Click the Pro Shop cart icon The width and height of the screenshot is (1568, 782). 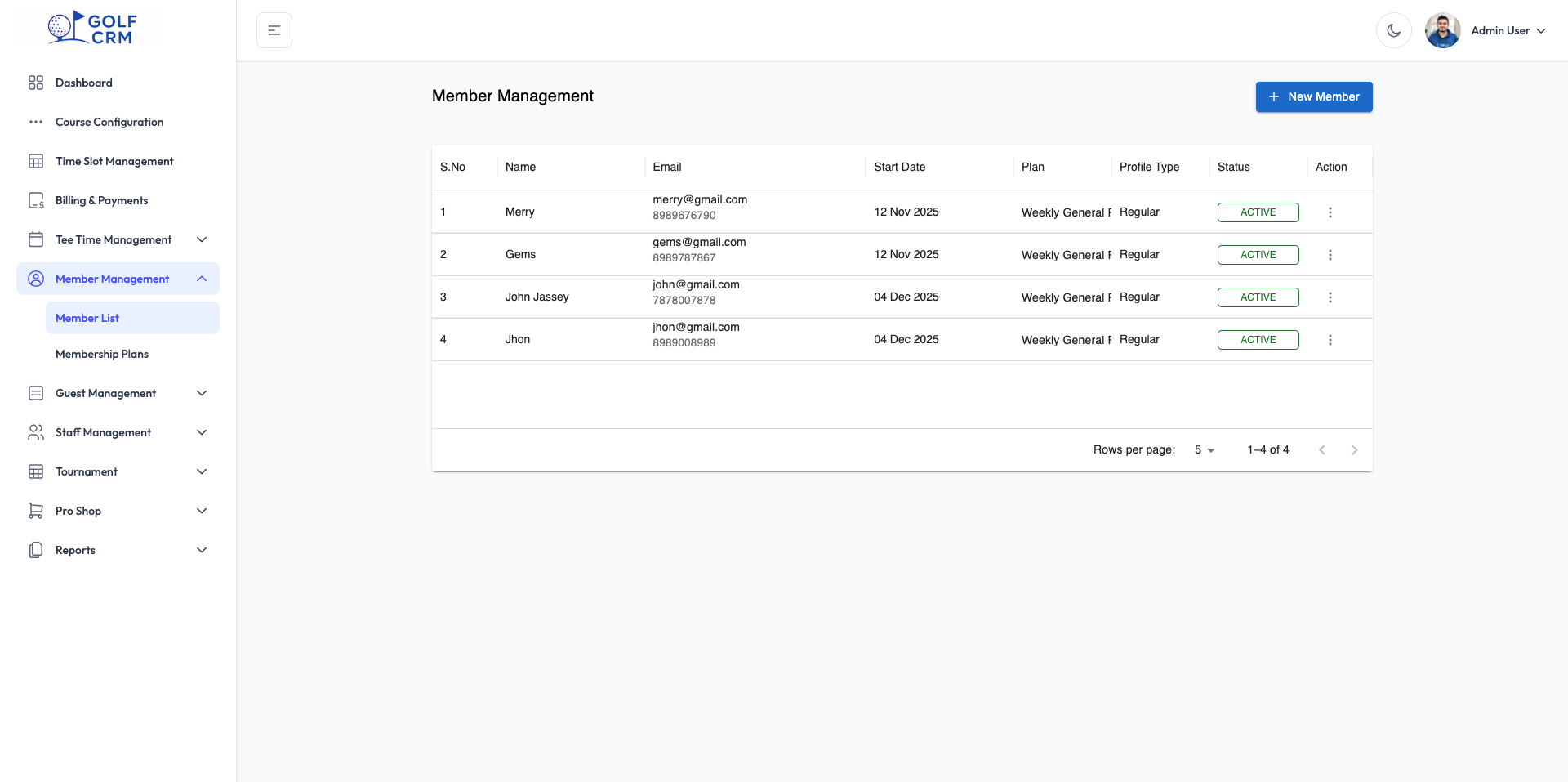point(36,511)
